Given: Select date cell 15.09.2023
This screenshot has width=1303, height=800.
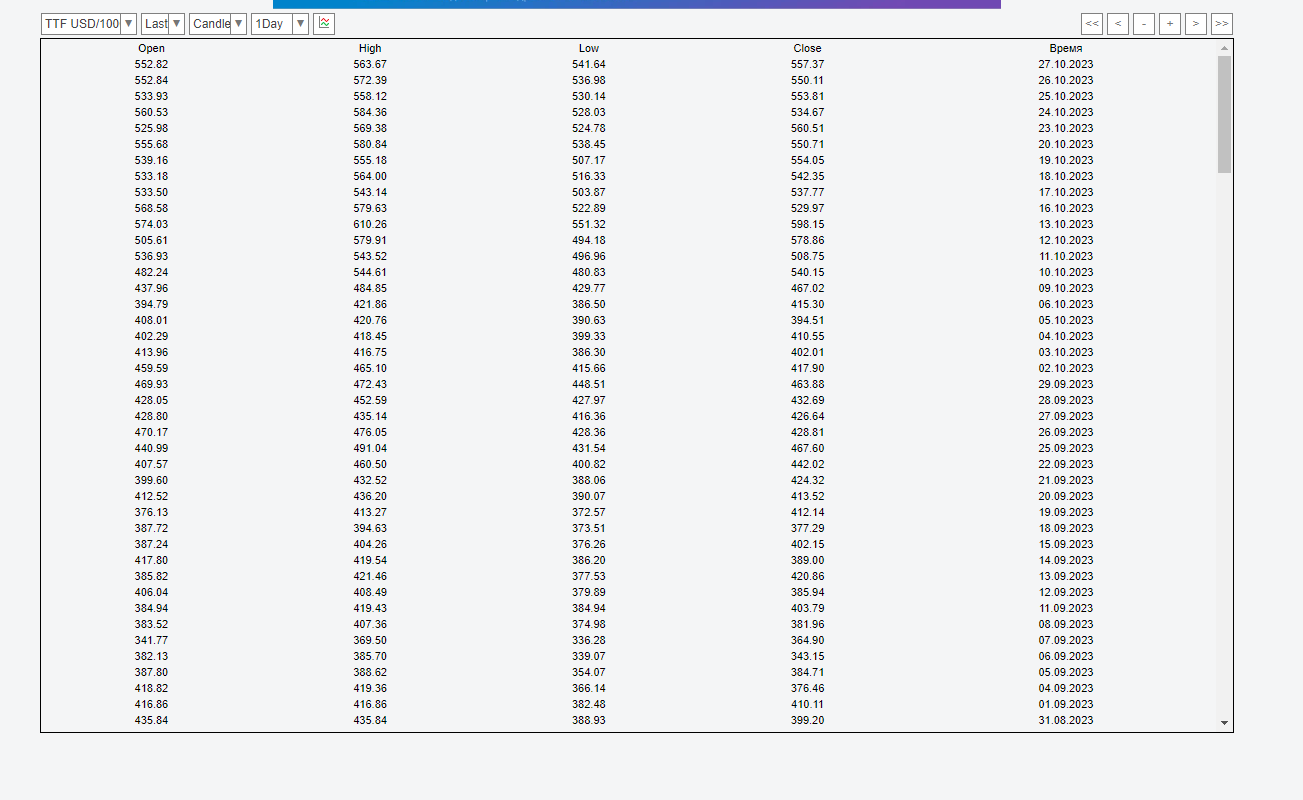Looking at the screenshot, I should [x=1066, y=544].
